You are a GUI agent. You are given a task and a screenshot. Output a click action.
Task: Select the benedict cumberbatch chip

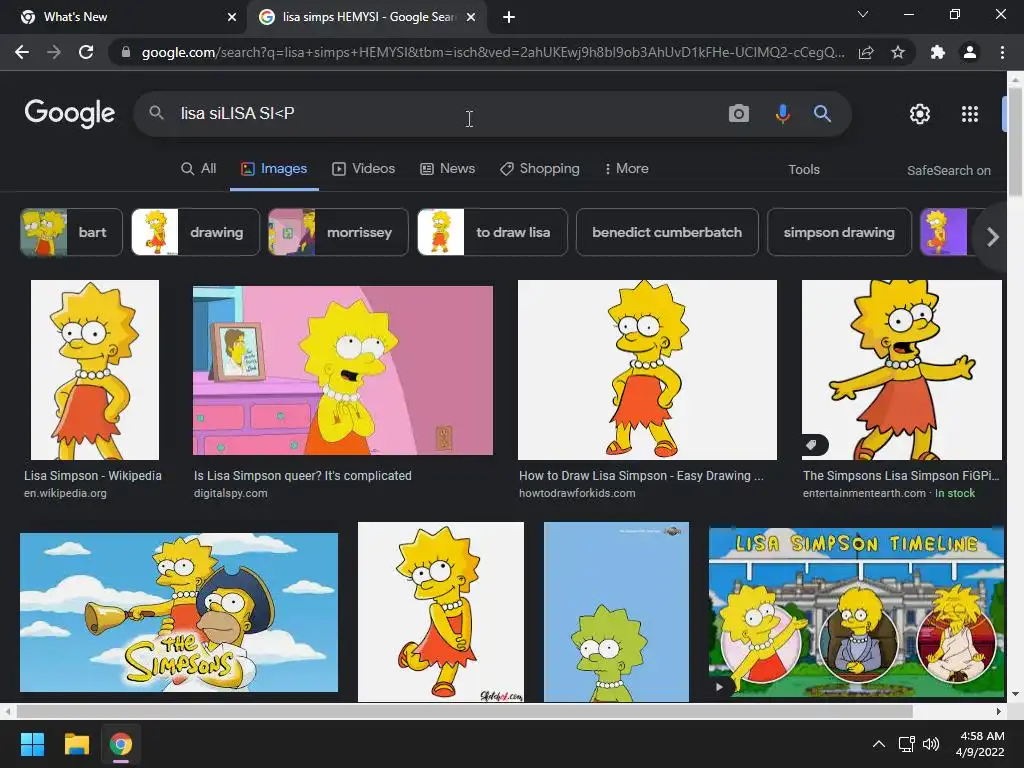(667, 232)
